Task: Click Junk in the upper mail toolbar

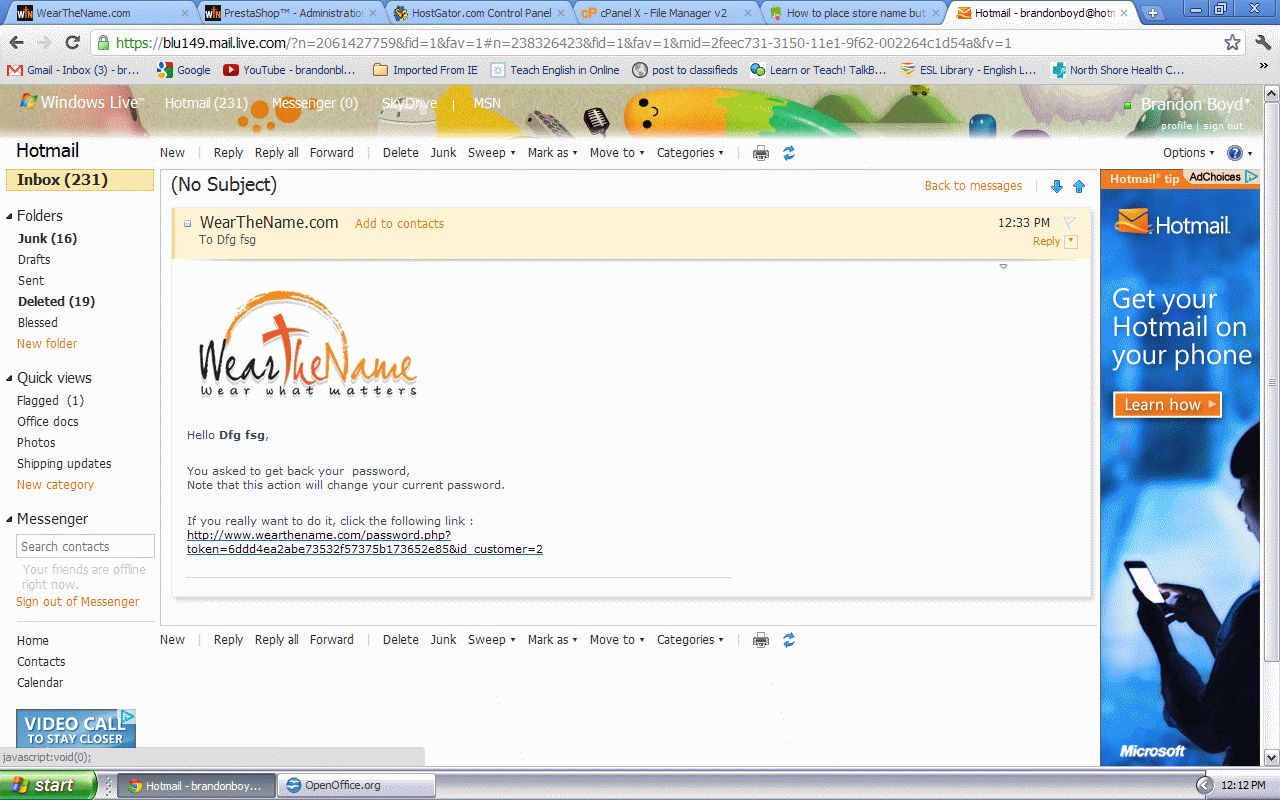Action: 443,153
